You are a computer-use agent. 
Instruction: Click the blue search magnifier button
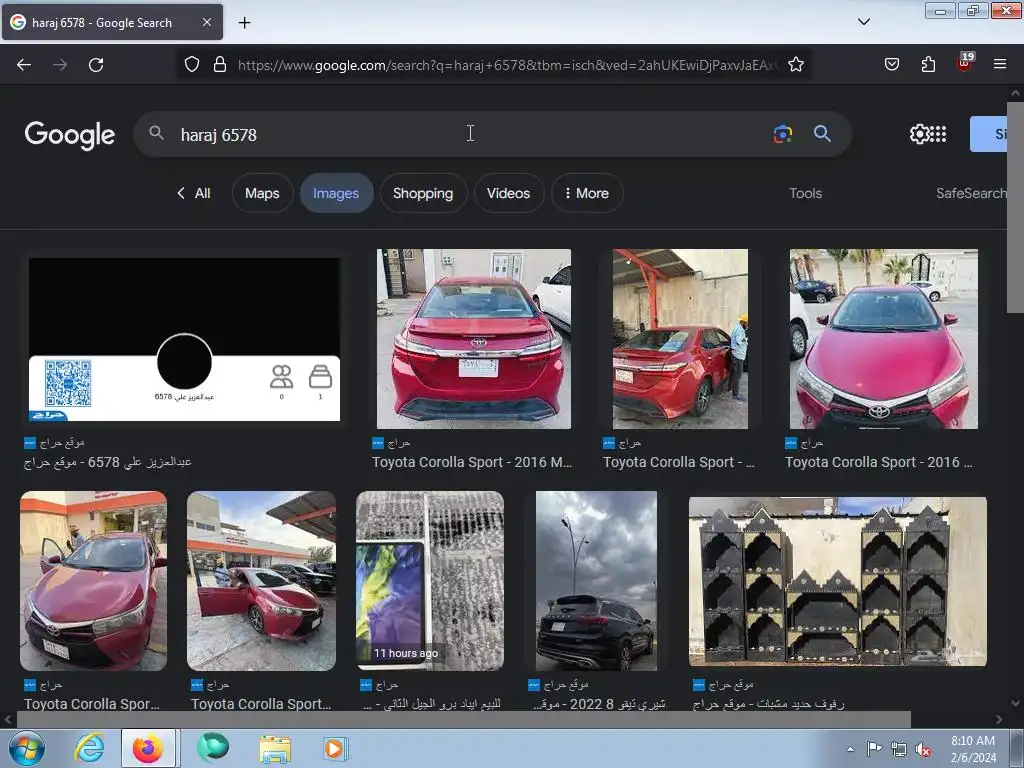tap(822, 134)
